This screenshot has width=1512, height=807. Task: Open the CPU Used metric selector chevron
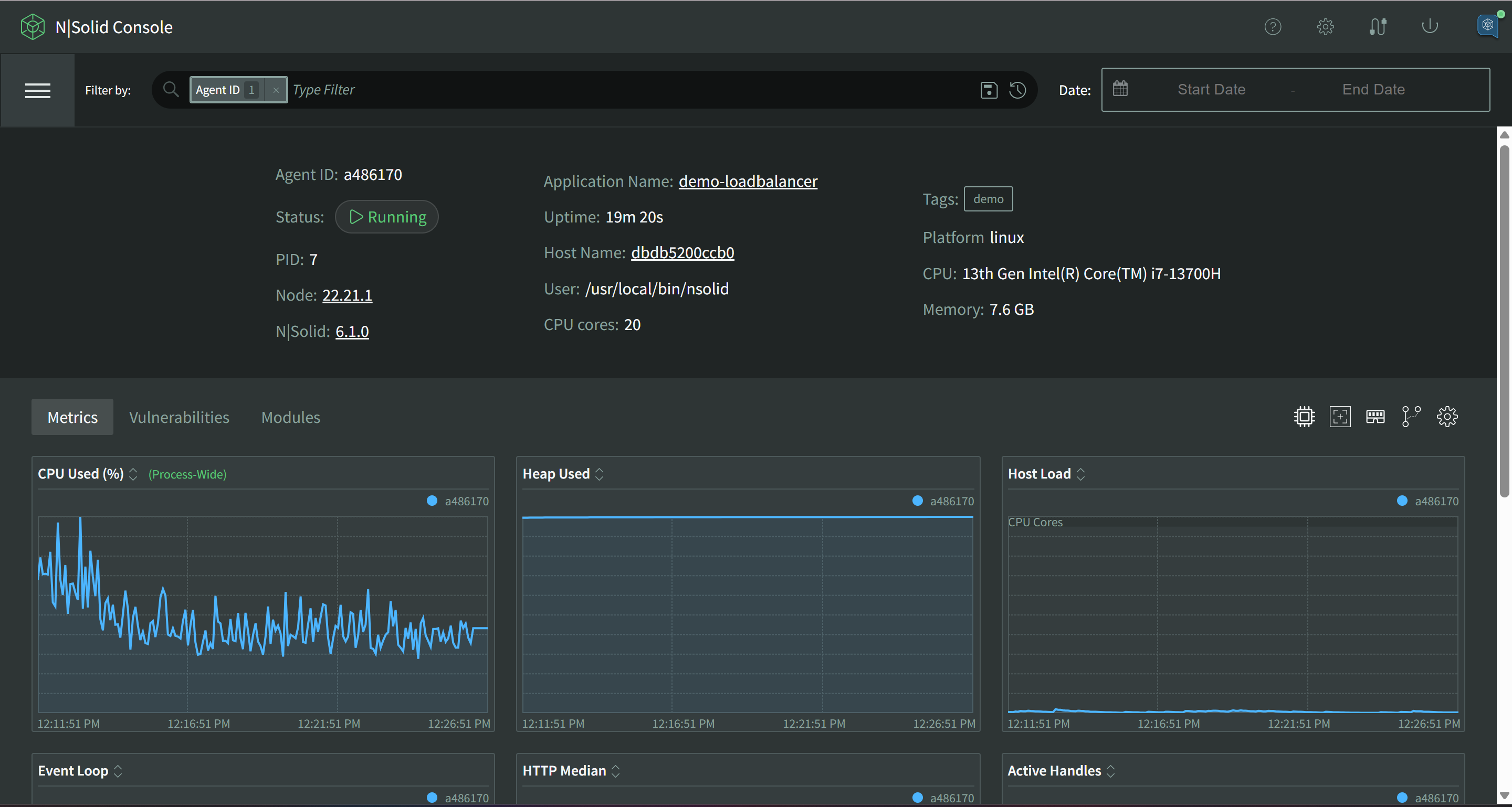click(133, 474)
